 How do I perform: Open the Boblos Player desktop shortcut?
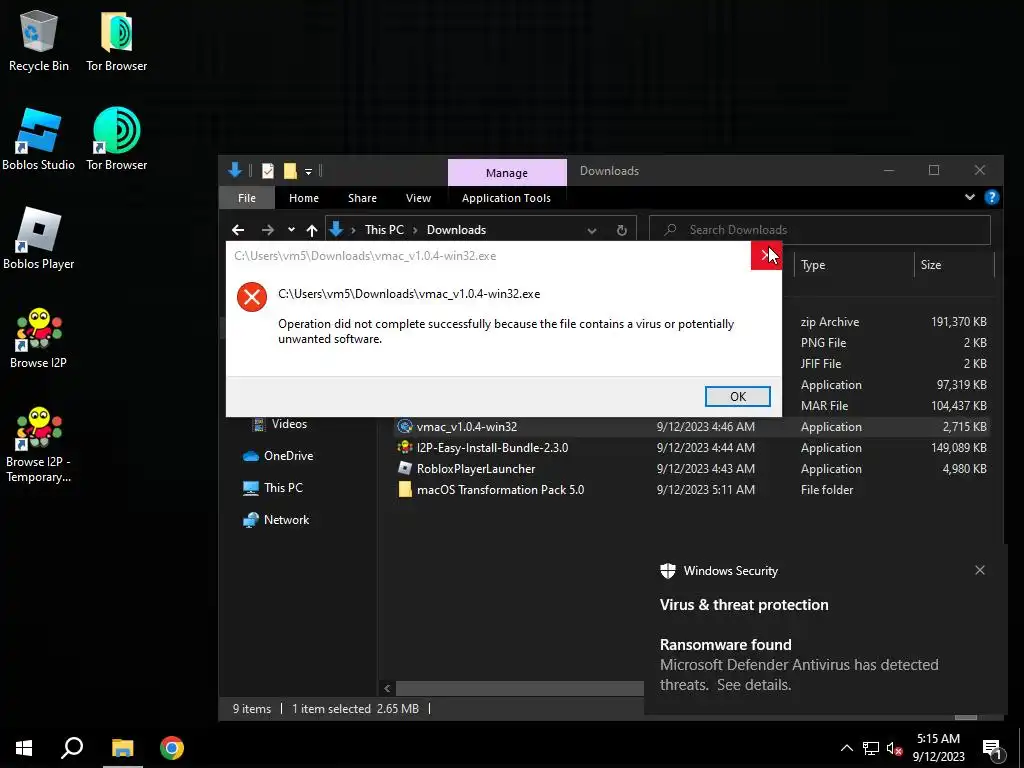tap(39, 238)
